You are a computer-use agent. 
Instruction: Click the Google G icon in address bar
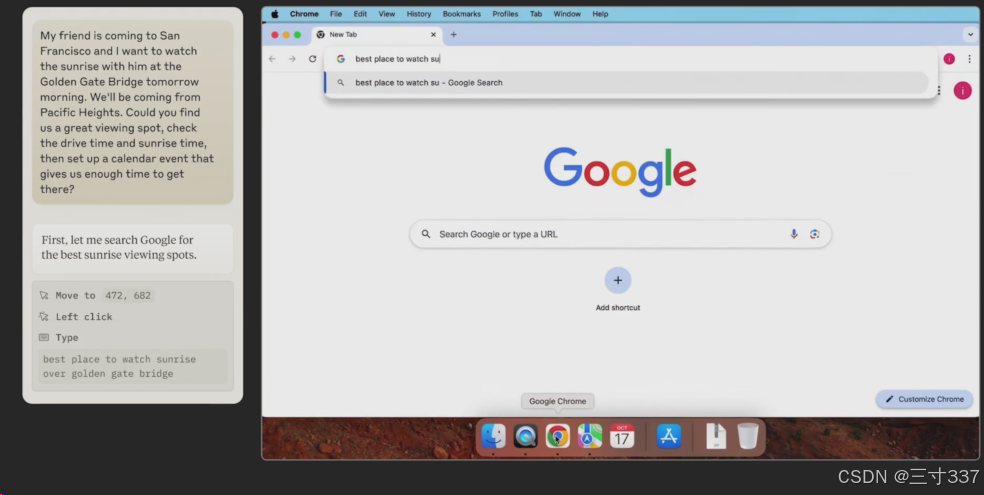pos(341,59)
